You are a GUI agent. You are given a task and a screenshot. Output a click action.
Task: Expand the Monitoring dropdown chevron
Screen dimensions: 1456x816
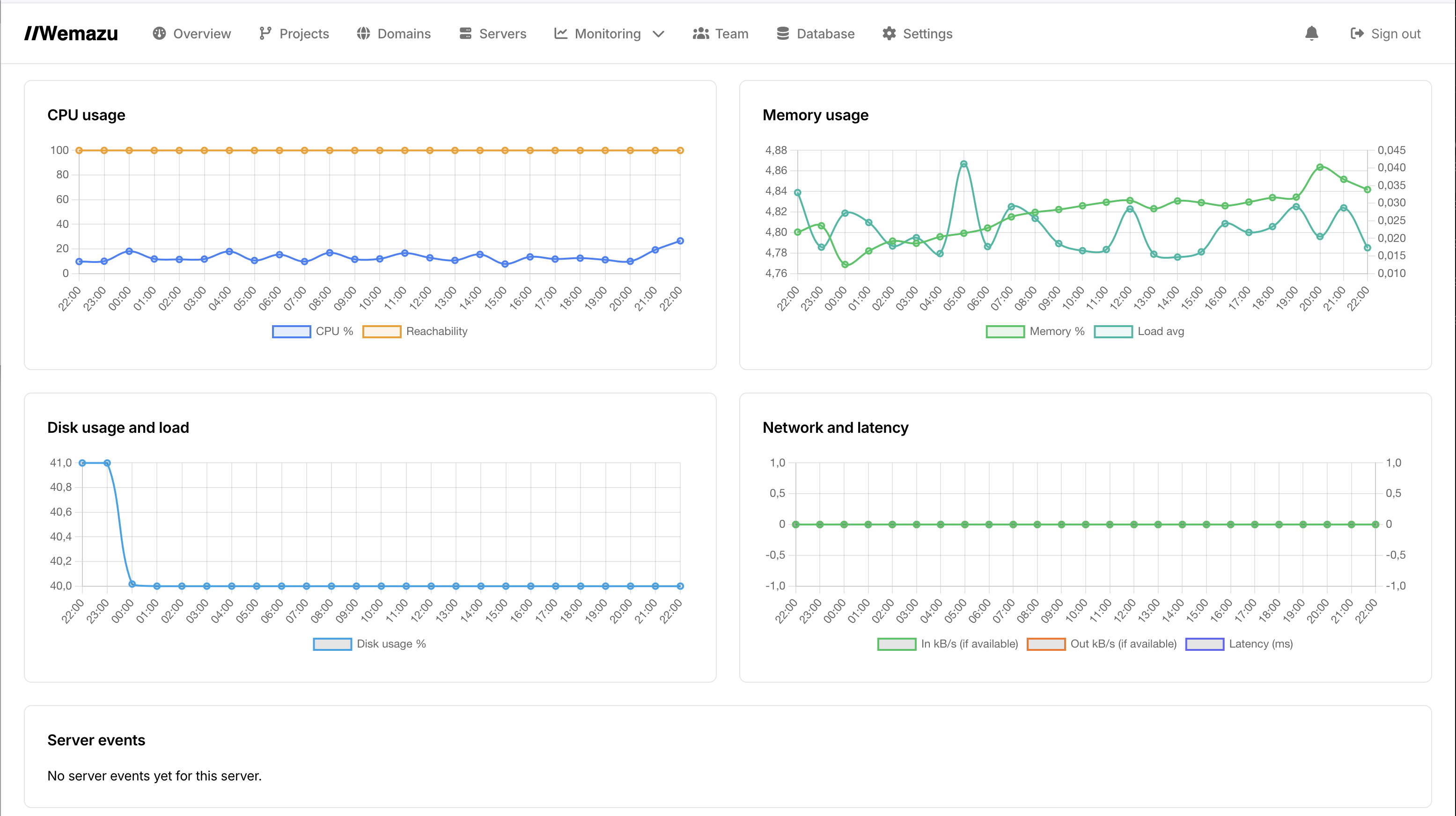[659, 35]
